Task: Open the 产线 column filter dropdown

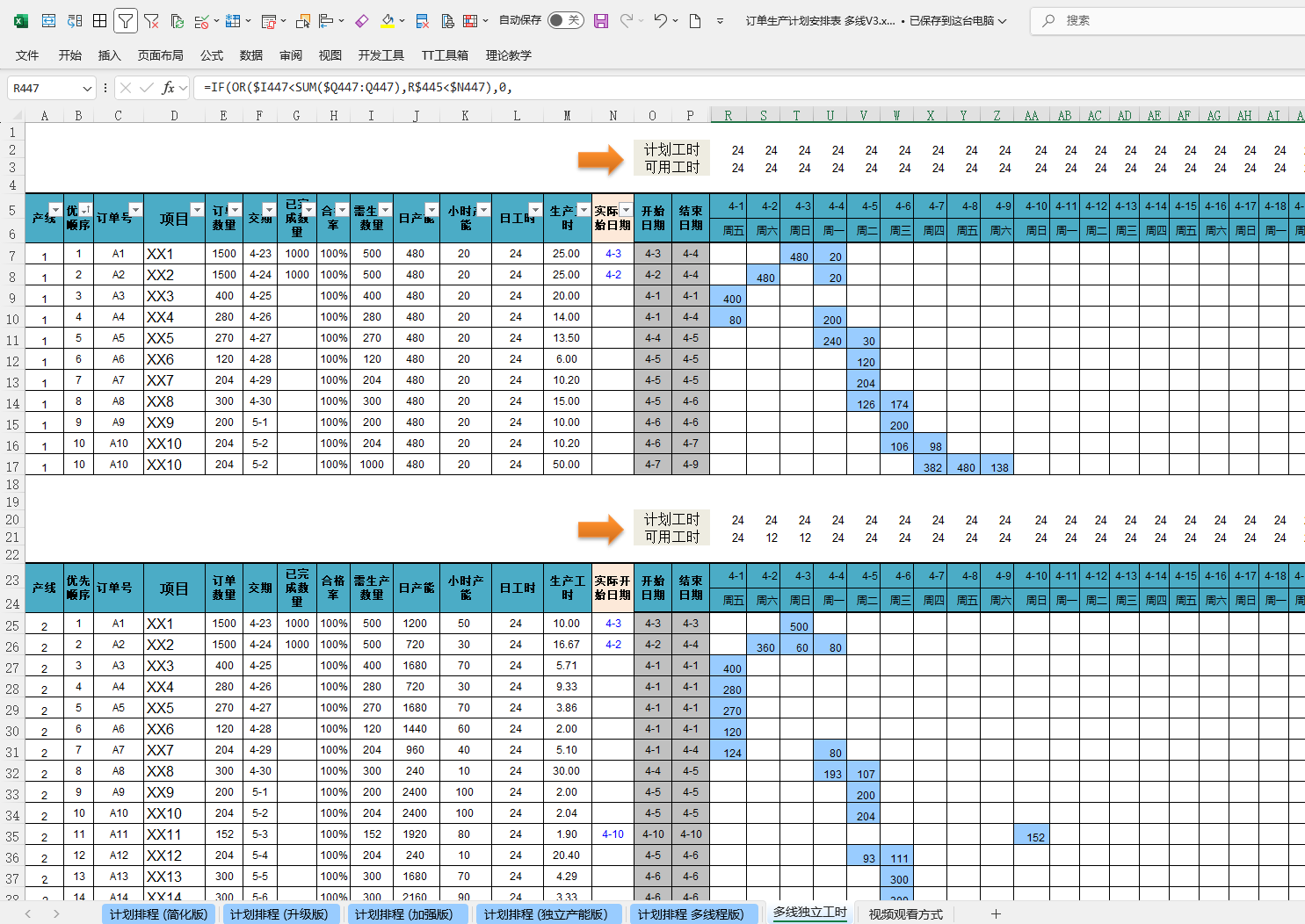Action: (x=55, y=210)
